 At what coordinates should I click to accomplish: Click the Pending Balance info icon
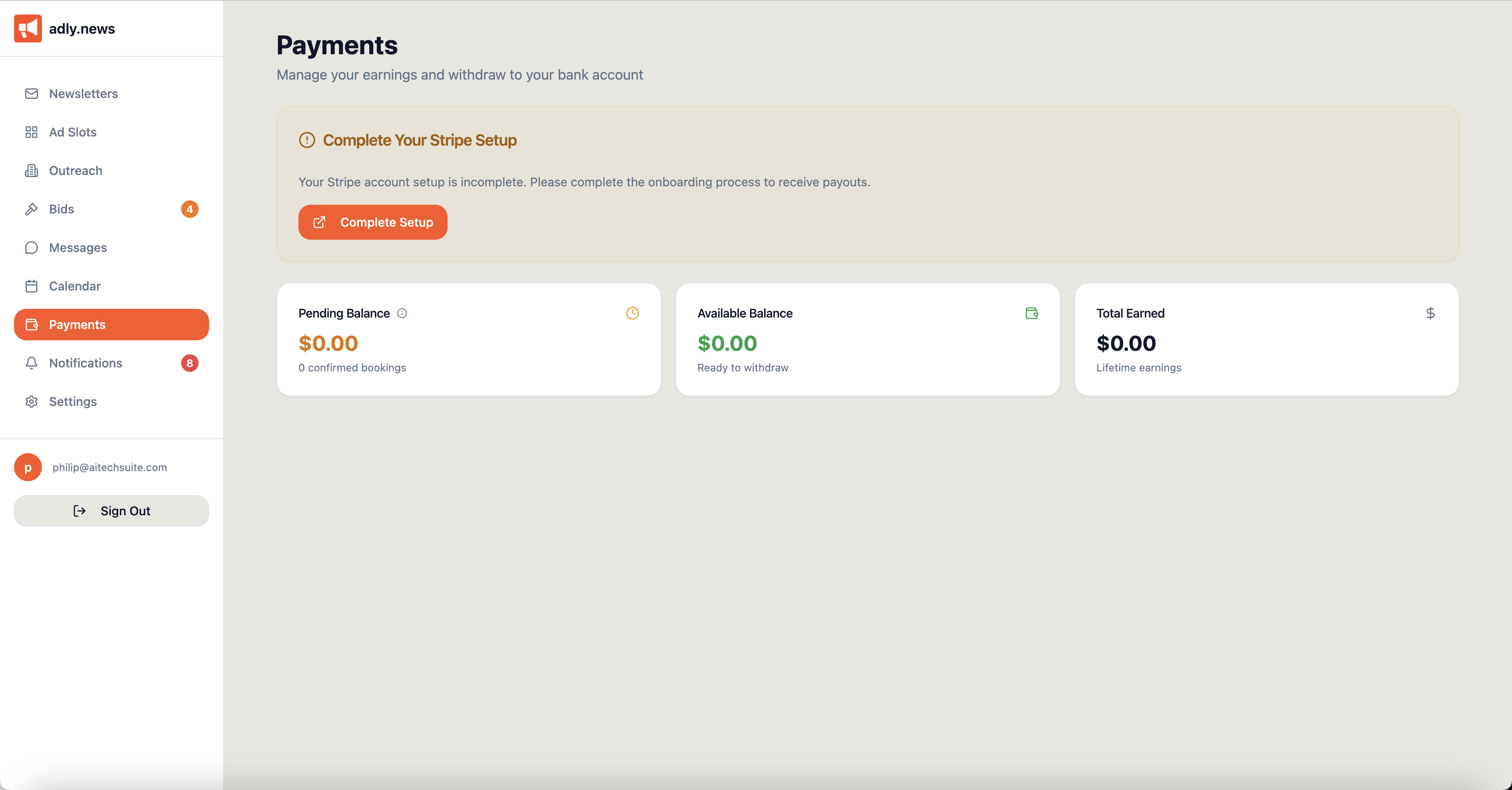pyautogui.click(x=402, y=313)
